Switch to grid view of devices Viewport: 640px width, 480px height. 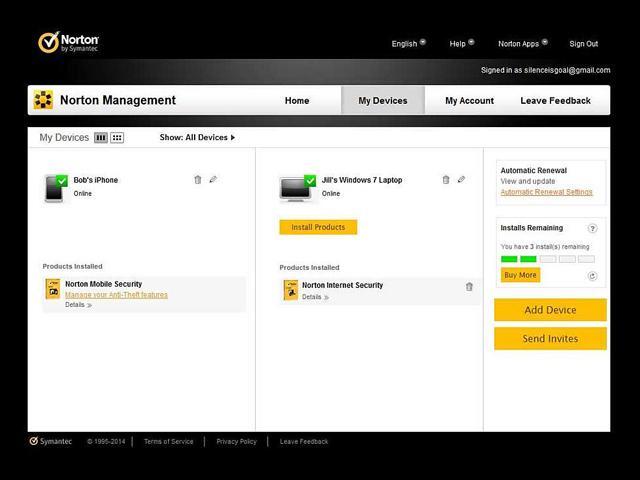[117, 138]
